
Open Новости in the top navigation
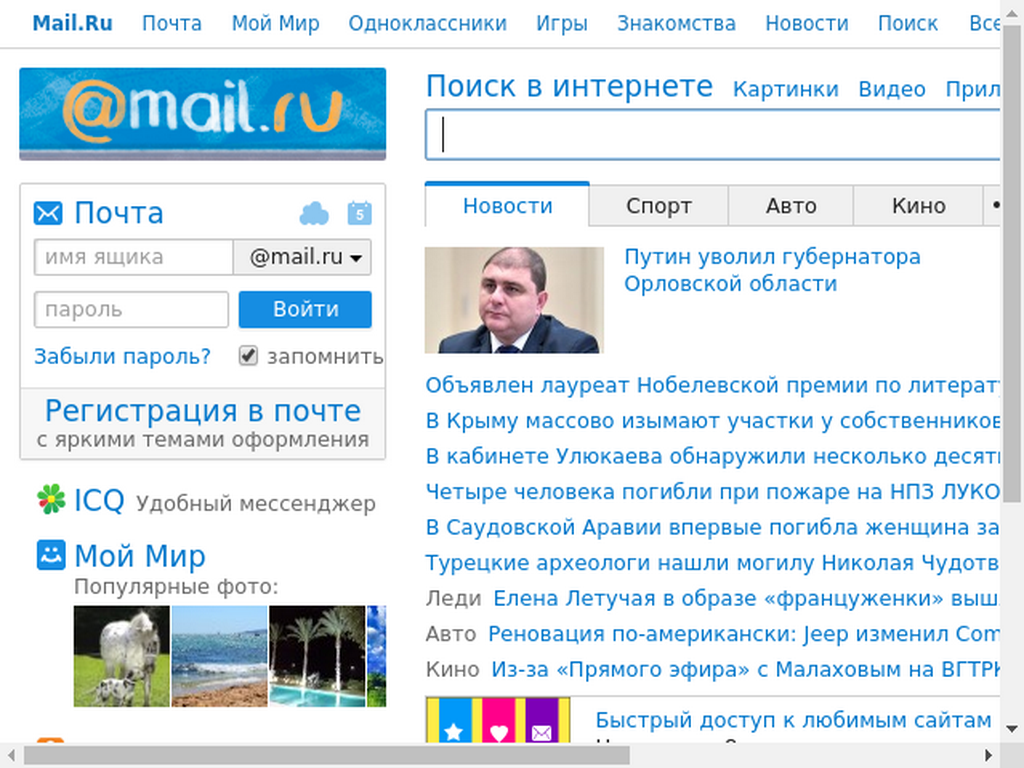coord(807,24)
